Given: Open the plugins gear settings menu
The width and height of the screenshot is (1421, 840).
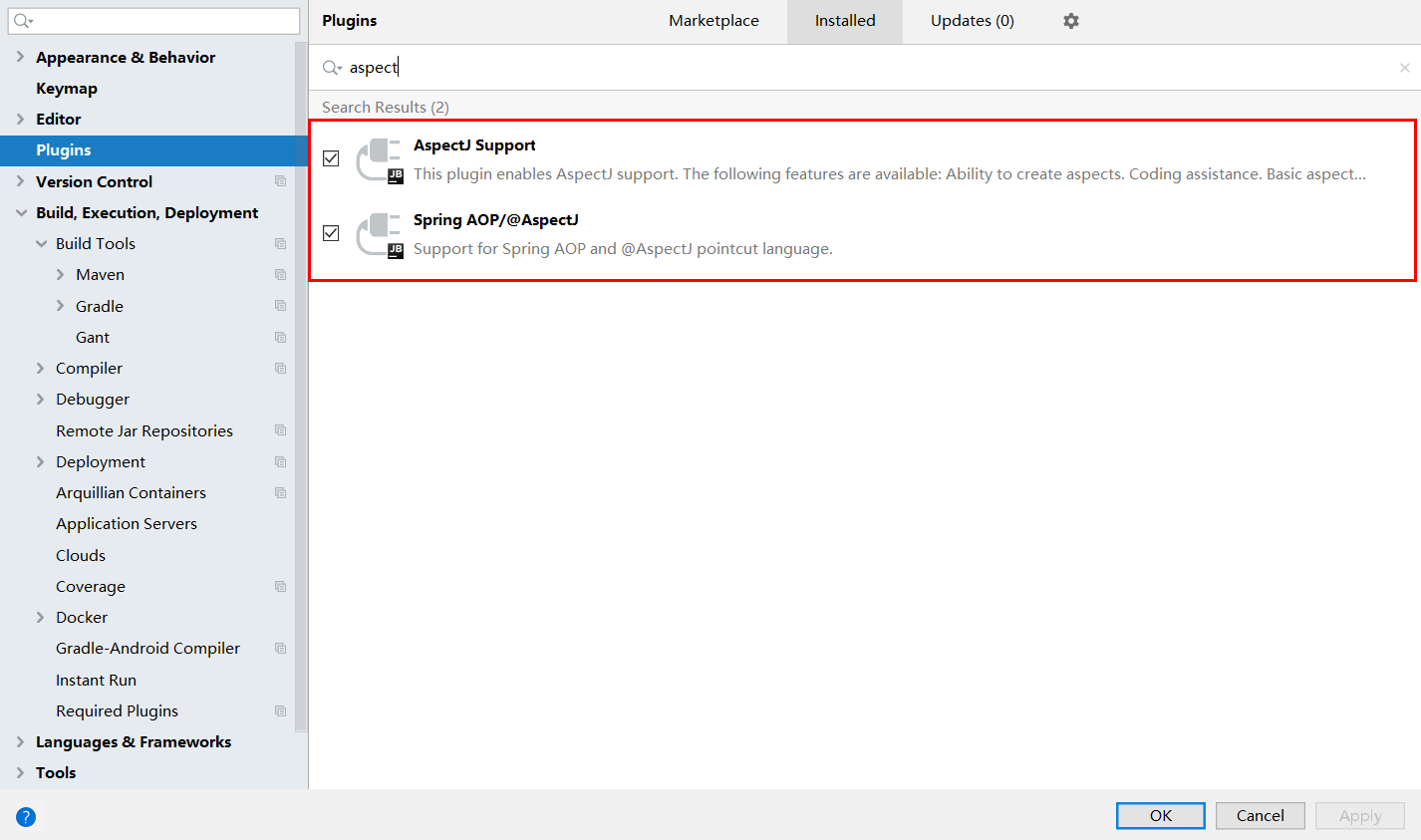Looking at the screenshot, I should tap(1071, 21).
